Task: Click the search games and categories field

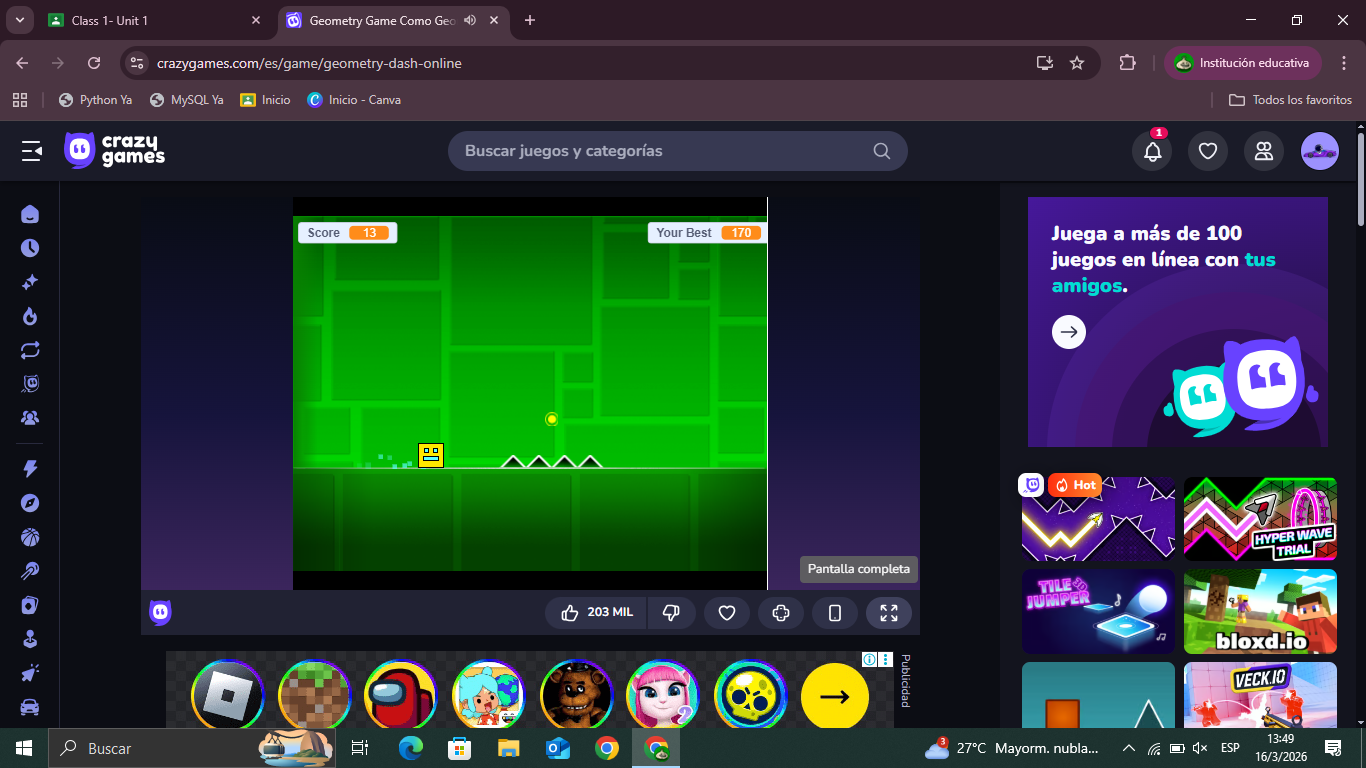Action: (x=665, y=151)
